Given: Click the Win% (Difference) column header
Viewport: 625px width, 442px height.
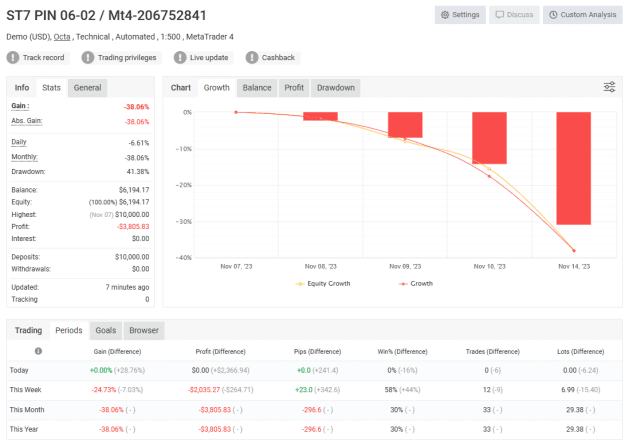Looking at the screenshot, I should pos(402,352).
